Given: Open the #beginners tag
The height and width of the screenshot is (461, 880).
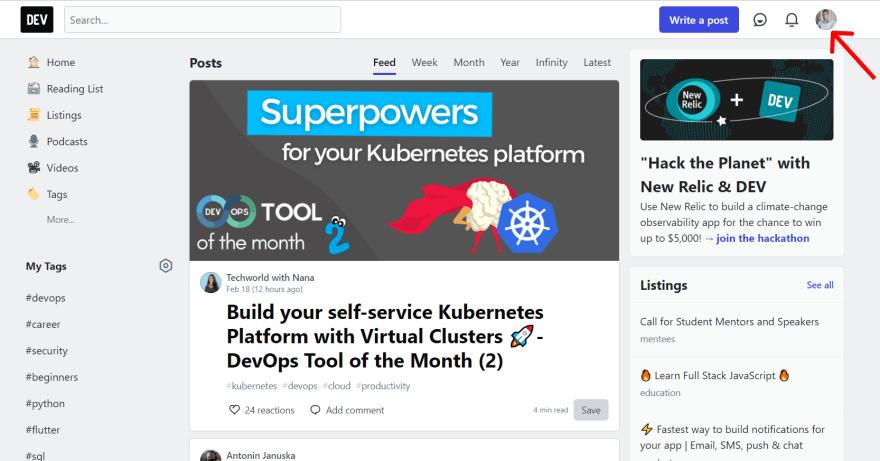Looking at the screenshot, I should 52,377.
